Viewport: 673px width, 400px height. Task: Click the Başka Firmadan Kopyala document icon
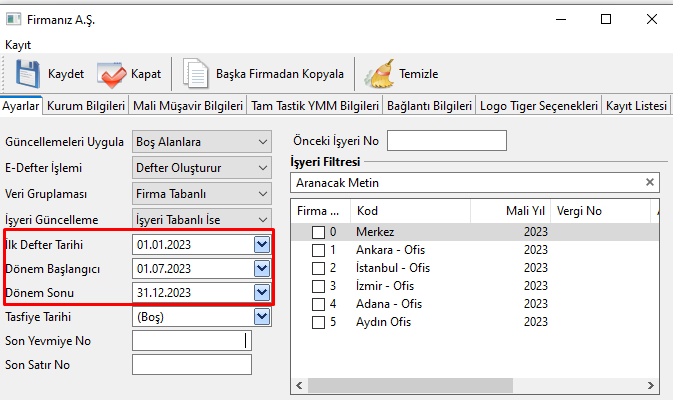(x=195, y=74)
